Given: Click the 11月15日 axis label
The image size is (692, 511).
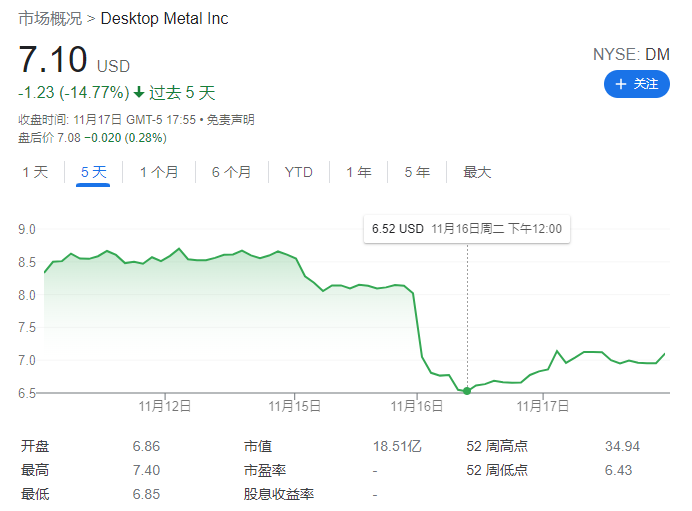Looking at the screenshot, I should (294, 406).
